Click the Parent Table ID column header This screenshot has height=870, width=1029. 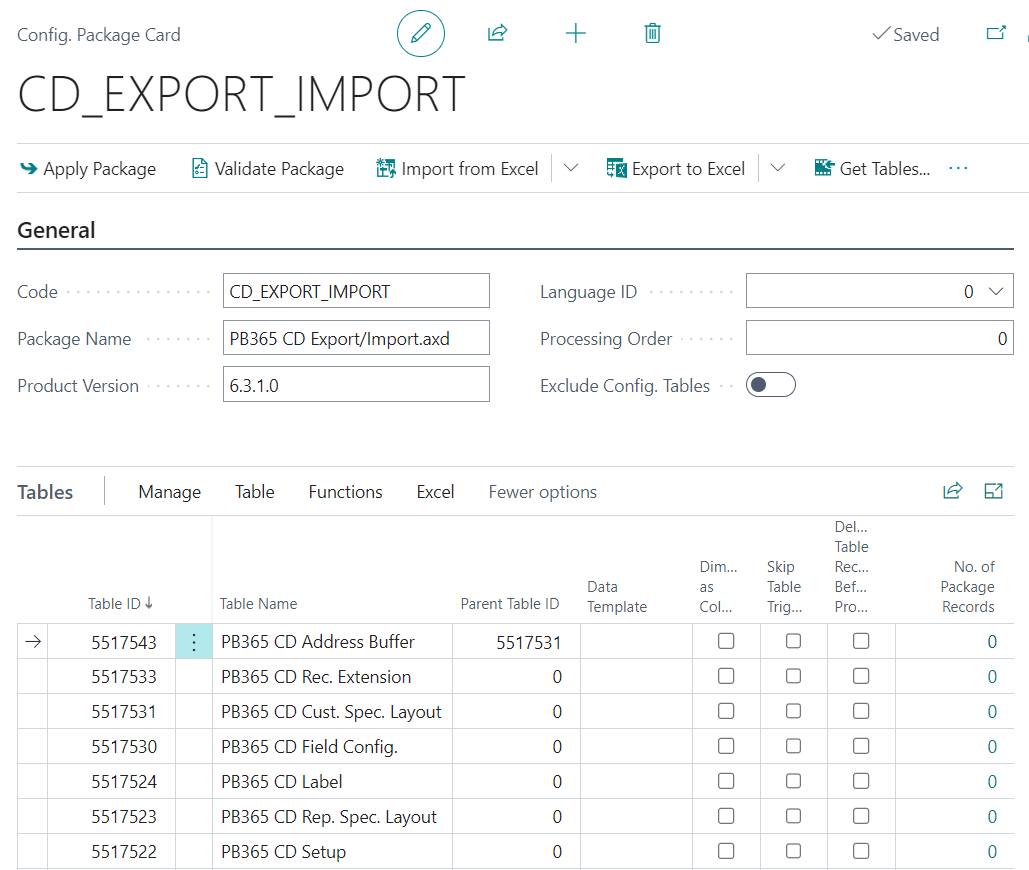(x=510, y=603)
